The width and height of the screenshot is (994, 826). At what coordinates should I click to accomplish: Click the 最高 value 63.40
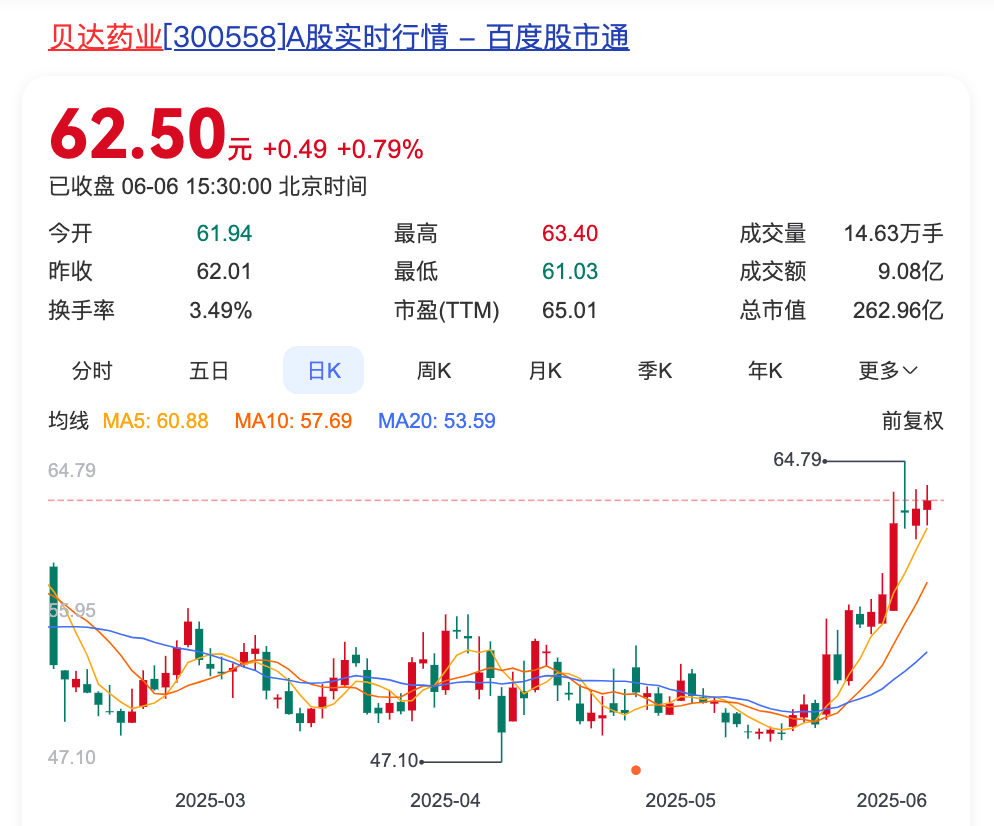pos(570,234)
